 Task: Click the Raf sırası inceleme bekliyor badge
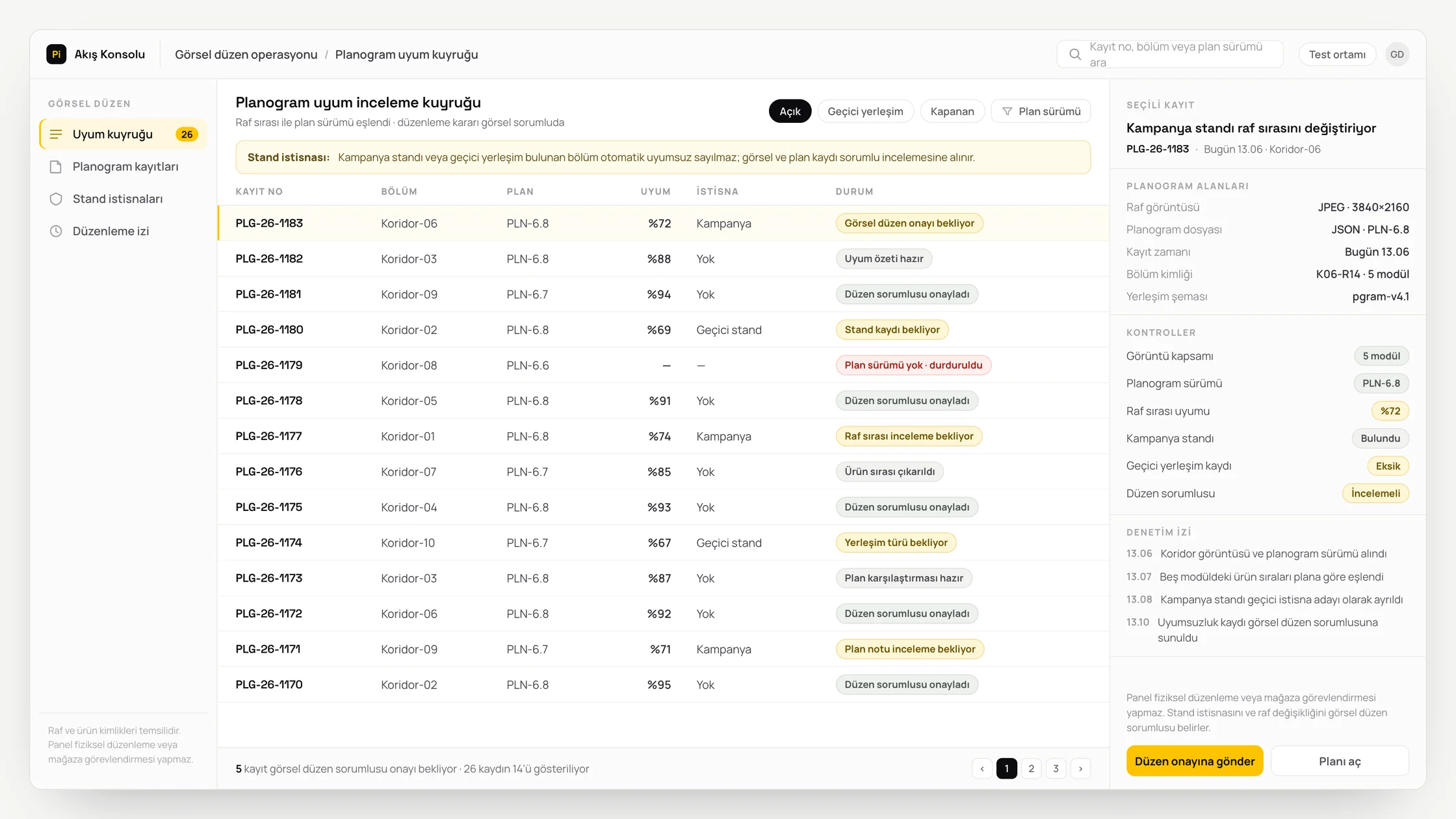click(909, 436)
